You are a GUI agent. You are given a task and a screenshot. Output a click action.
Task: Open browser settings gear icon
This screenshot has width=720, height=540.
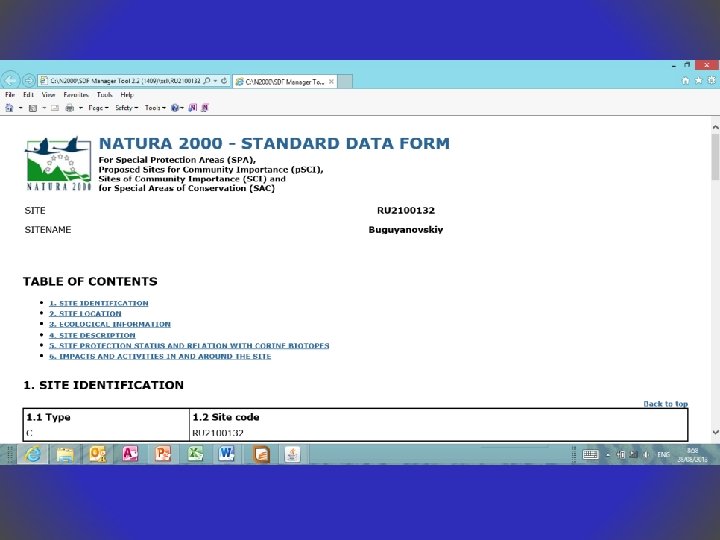point(711,80)
